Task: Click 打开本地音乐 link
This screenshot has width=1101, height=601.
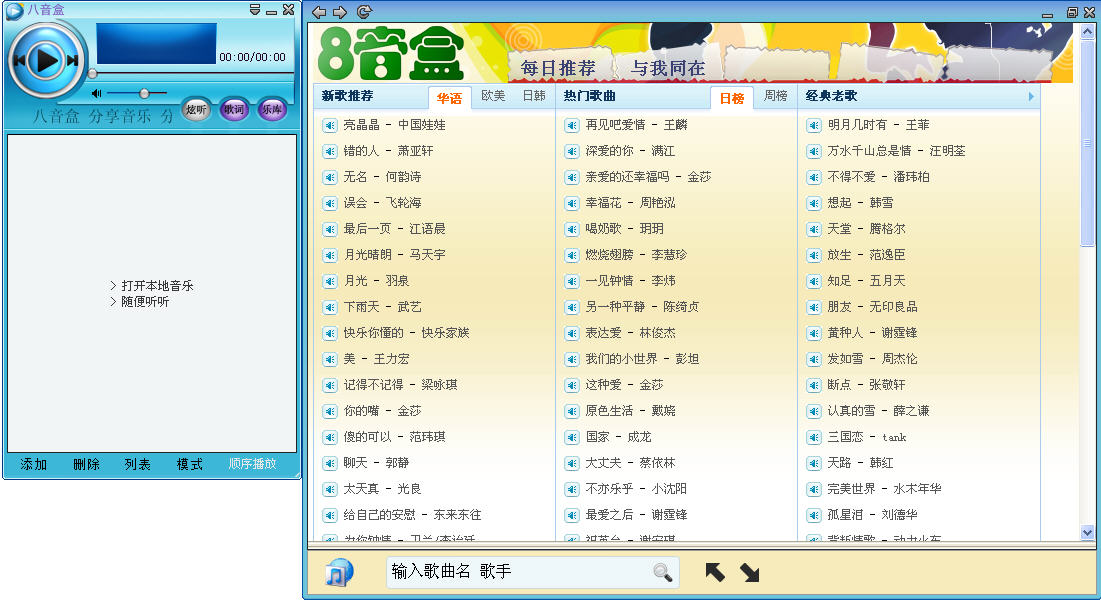Action: pos(157,286)
